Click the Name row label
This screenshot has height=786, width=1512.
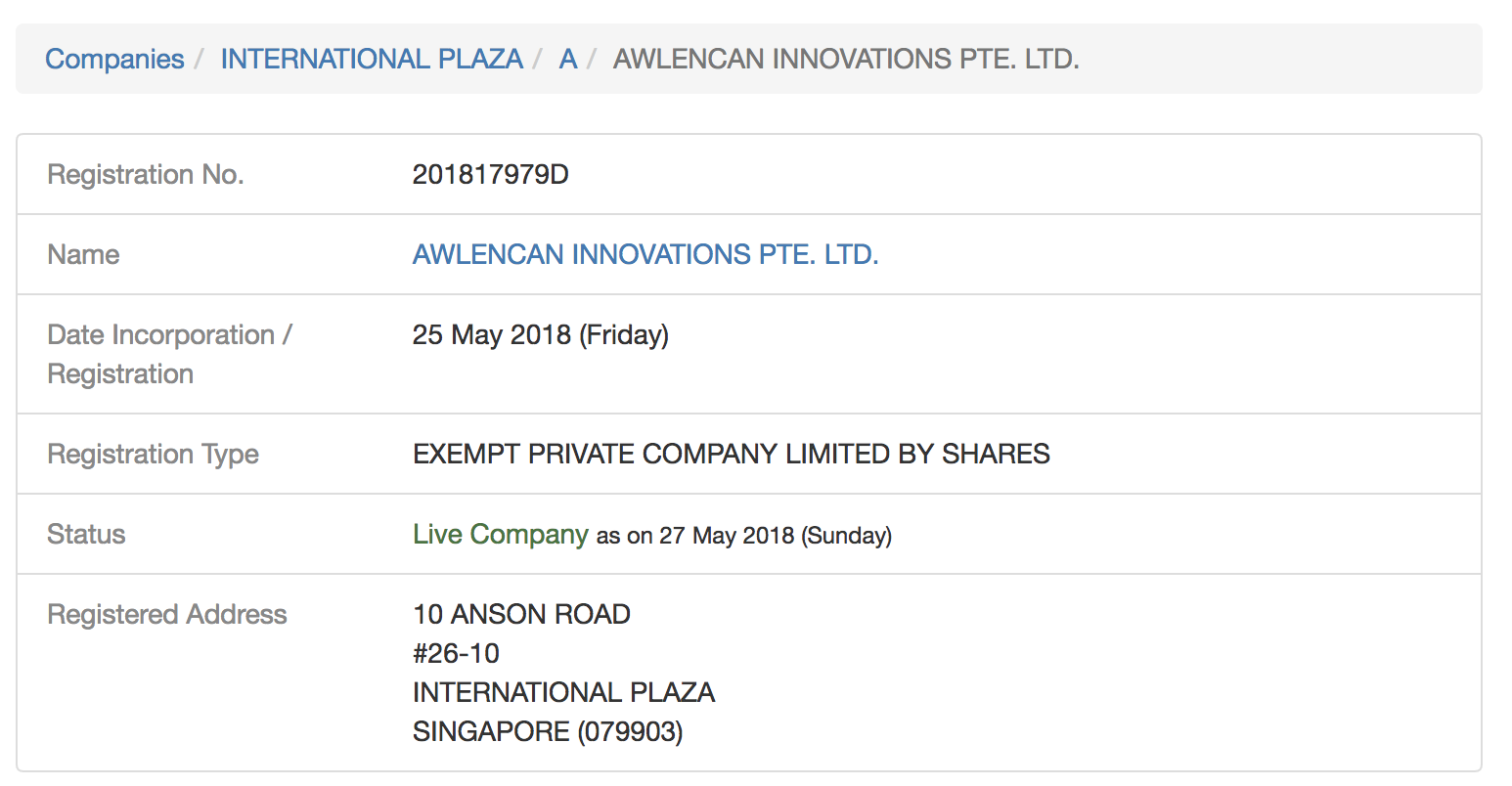click(84, 254)
